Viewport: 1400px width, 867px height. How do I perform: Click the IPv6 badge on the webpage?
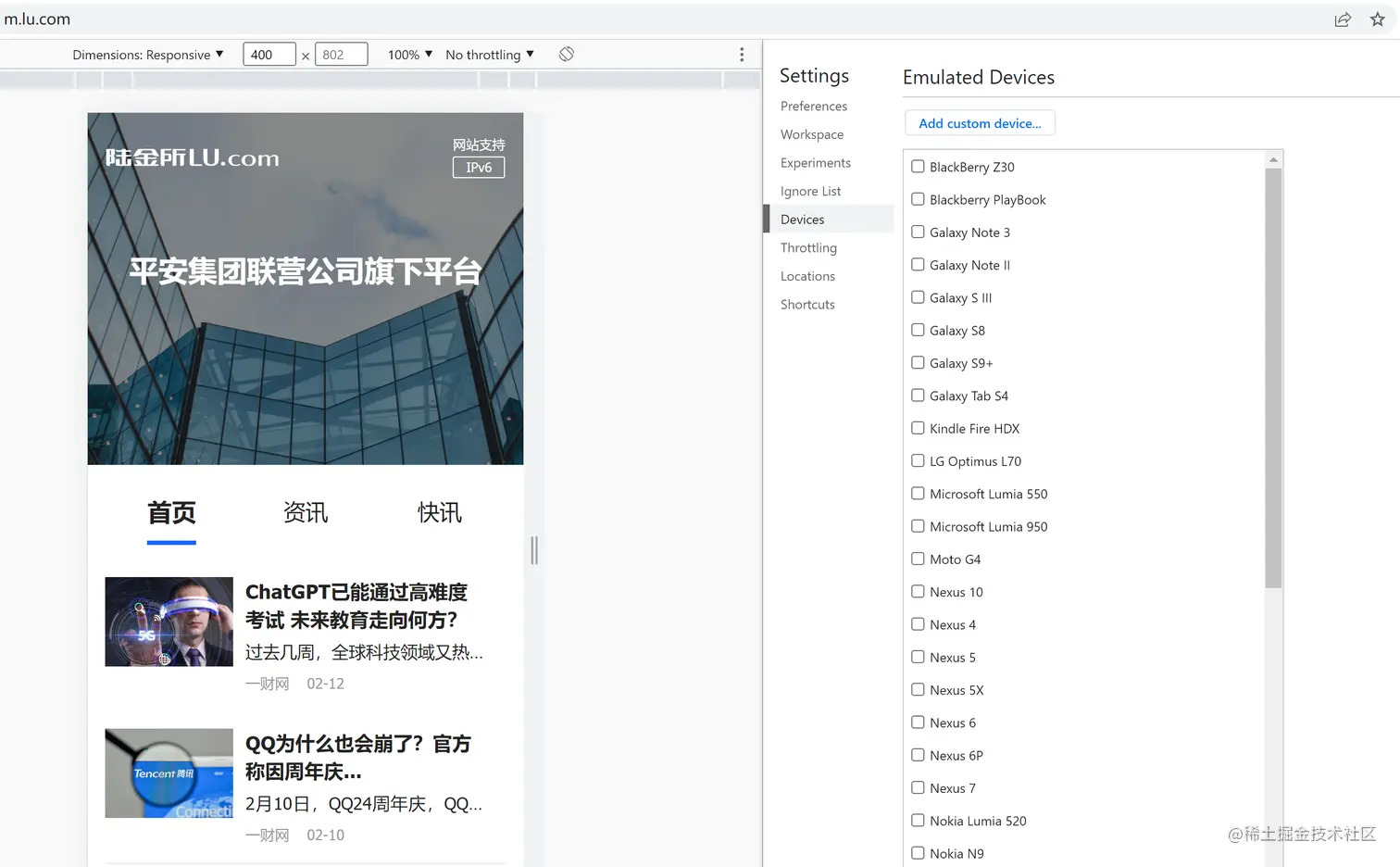(x=478, y=168)
